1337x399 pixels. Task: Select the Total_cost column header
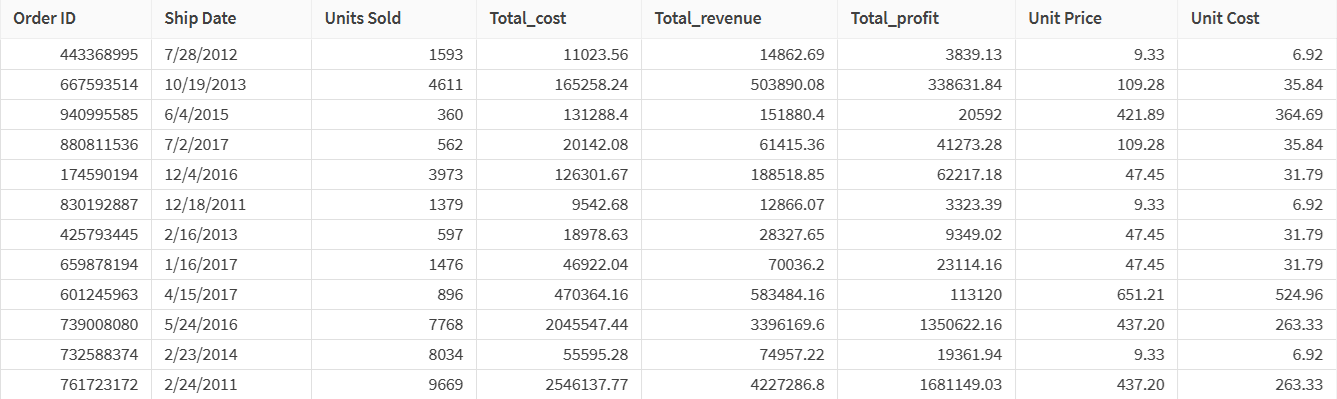tap(559, 19)
